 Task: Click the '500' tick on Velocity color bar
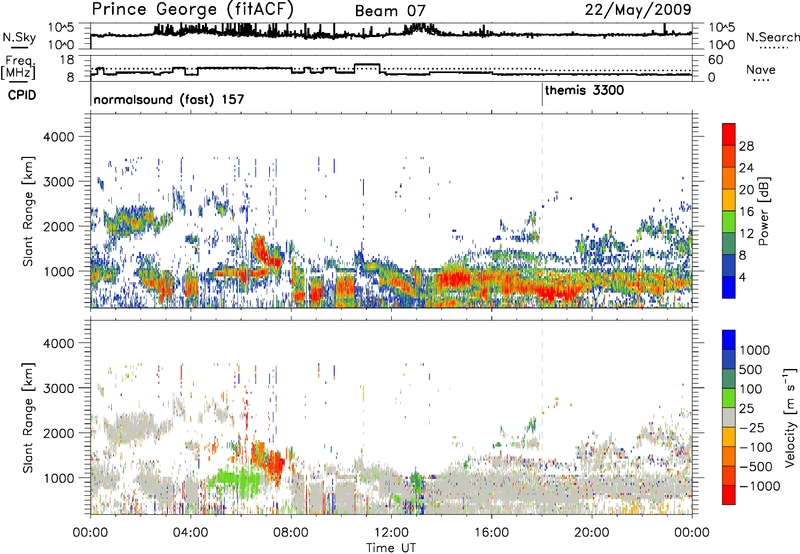click(751, 369)
